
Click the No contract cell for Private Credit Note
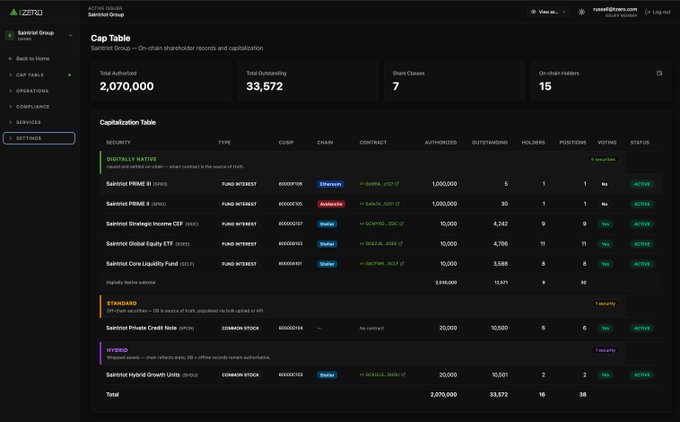point(372,328)
